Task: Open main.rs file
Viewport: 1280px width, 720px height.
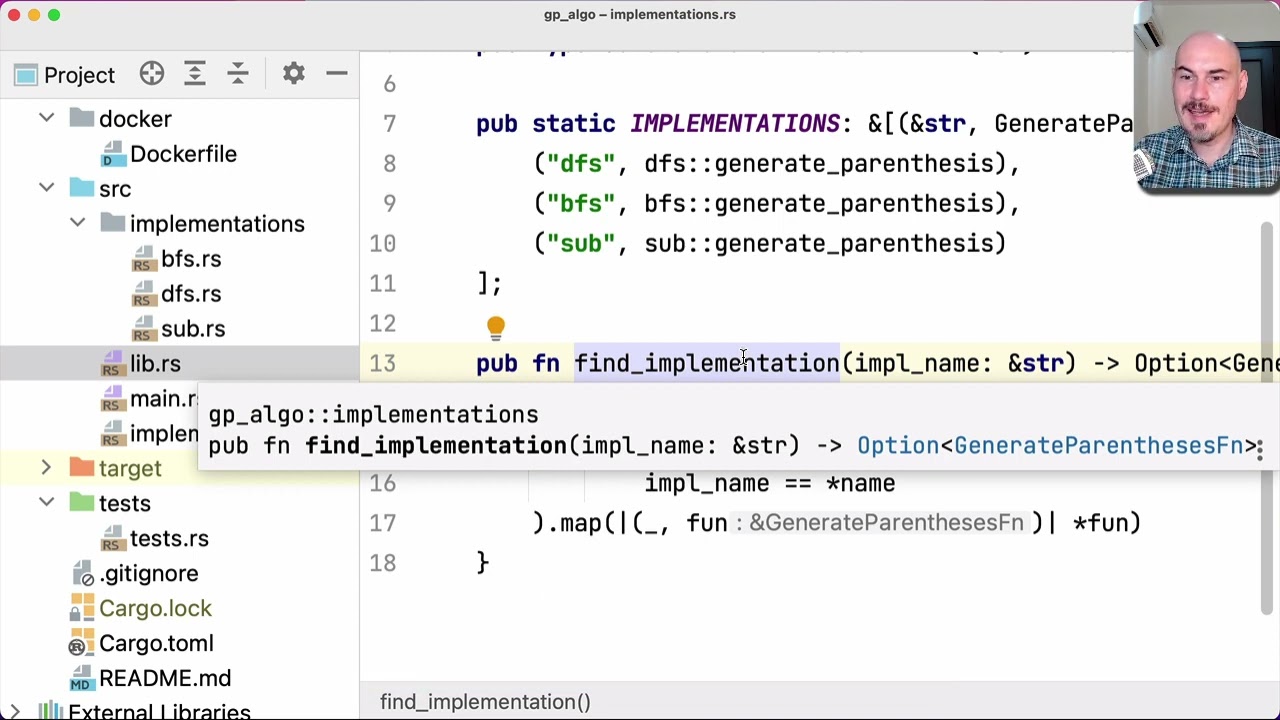Action: click(163, 399)
